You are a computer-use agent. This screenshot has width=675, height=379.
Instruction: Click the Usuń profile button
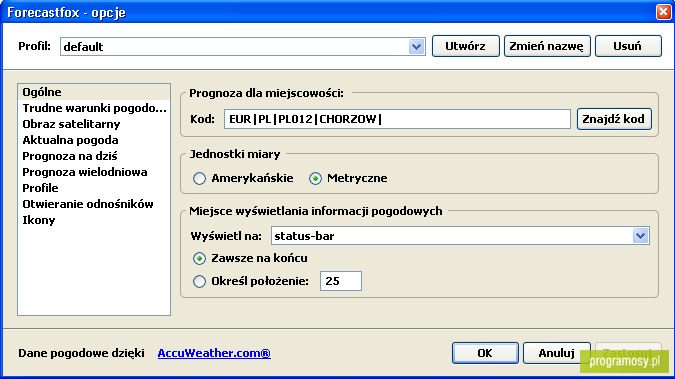coord(628,46)
